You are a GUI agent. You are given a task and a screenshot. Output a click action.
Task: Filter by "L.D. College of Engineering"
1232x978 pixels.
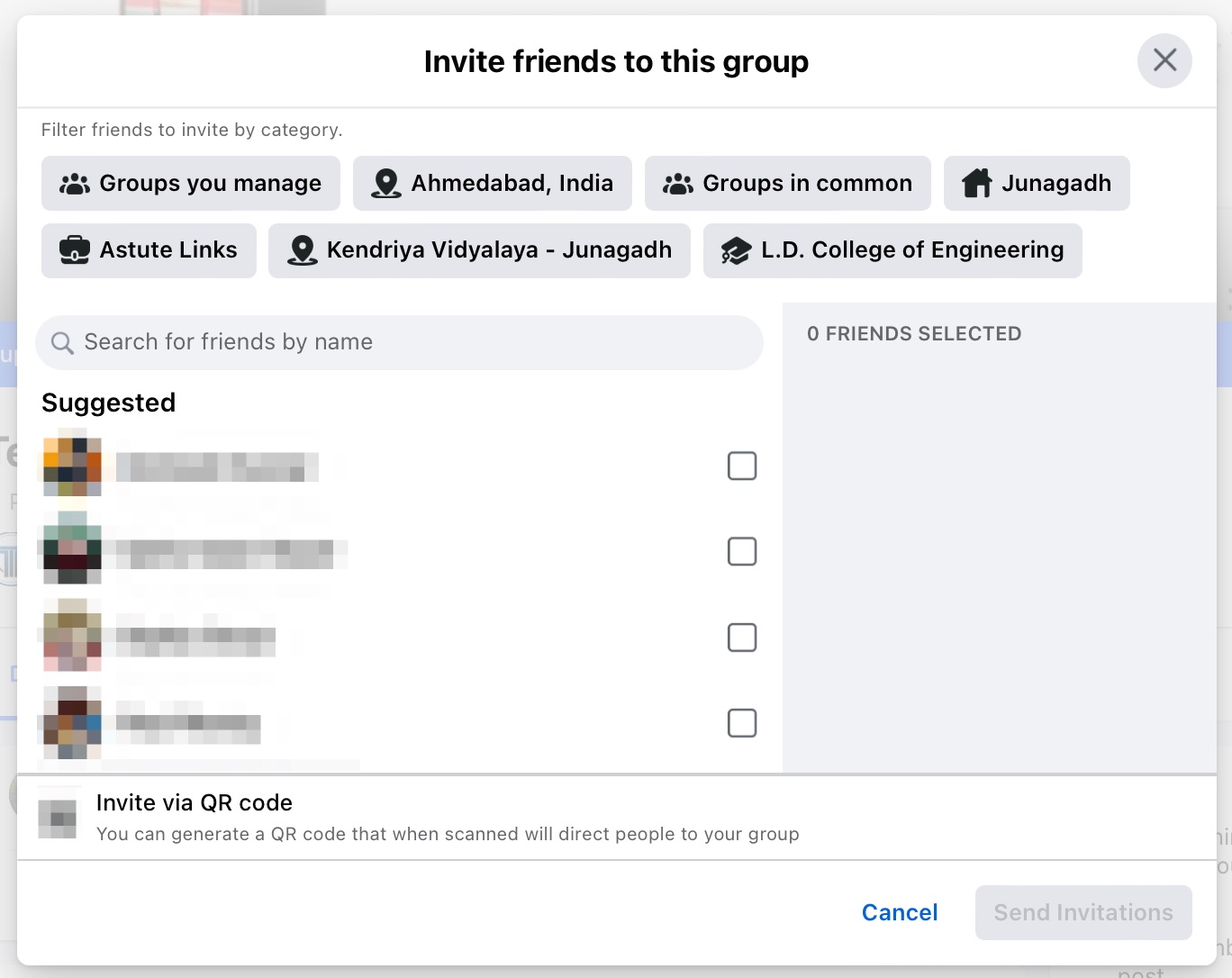tap(892, 250)
